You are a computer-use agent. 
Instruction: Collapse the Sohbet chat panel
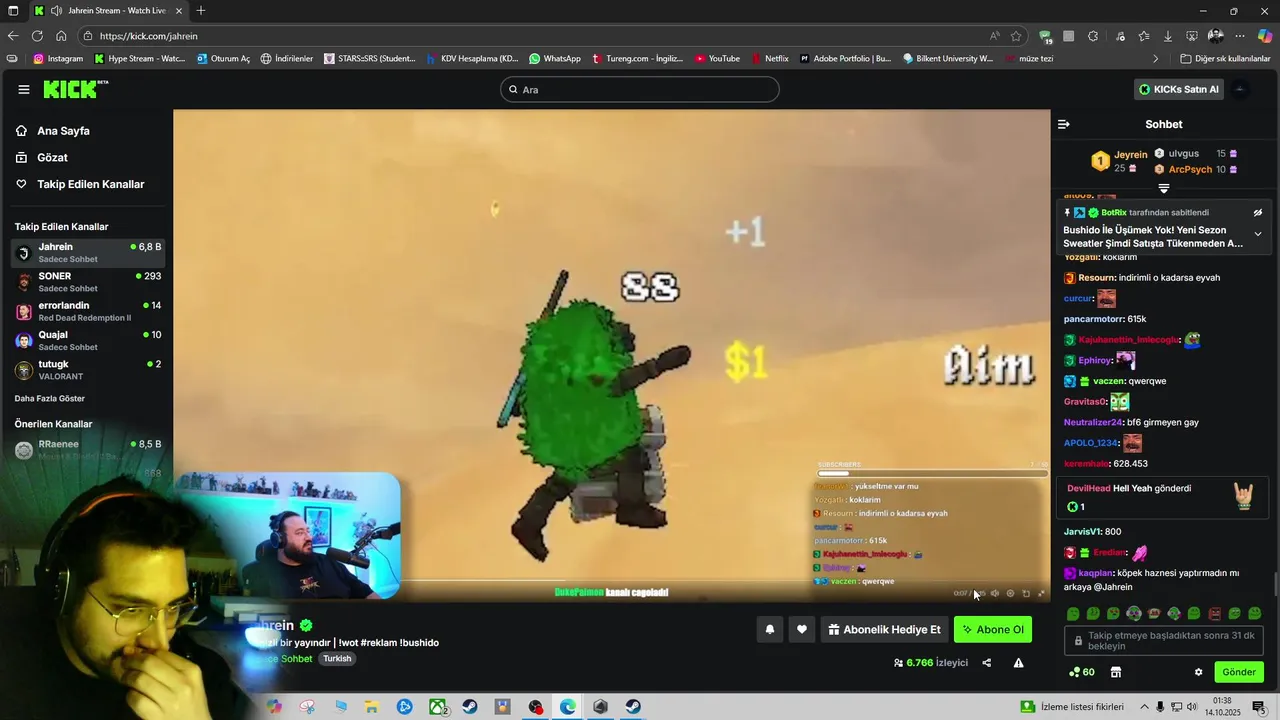pos(1063,124)
